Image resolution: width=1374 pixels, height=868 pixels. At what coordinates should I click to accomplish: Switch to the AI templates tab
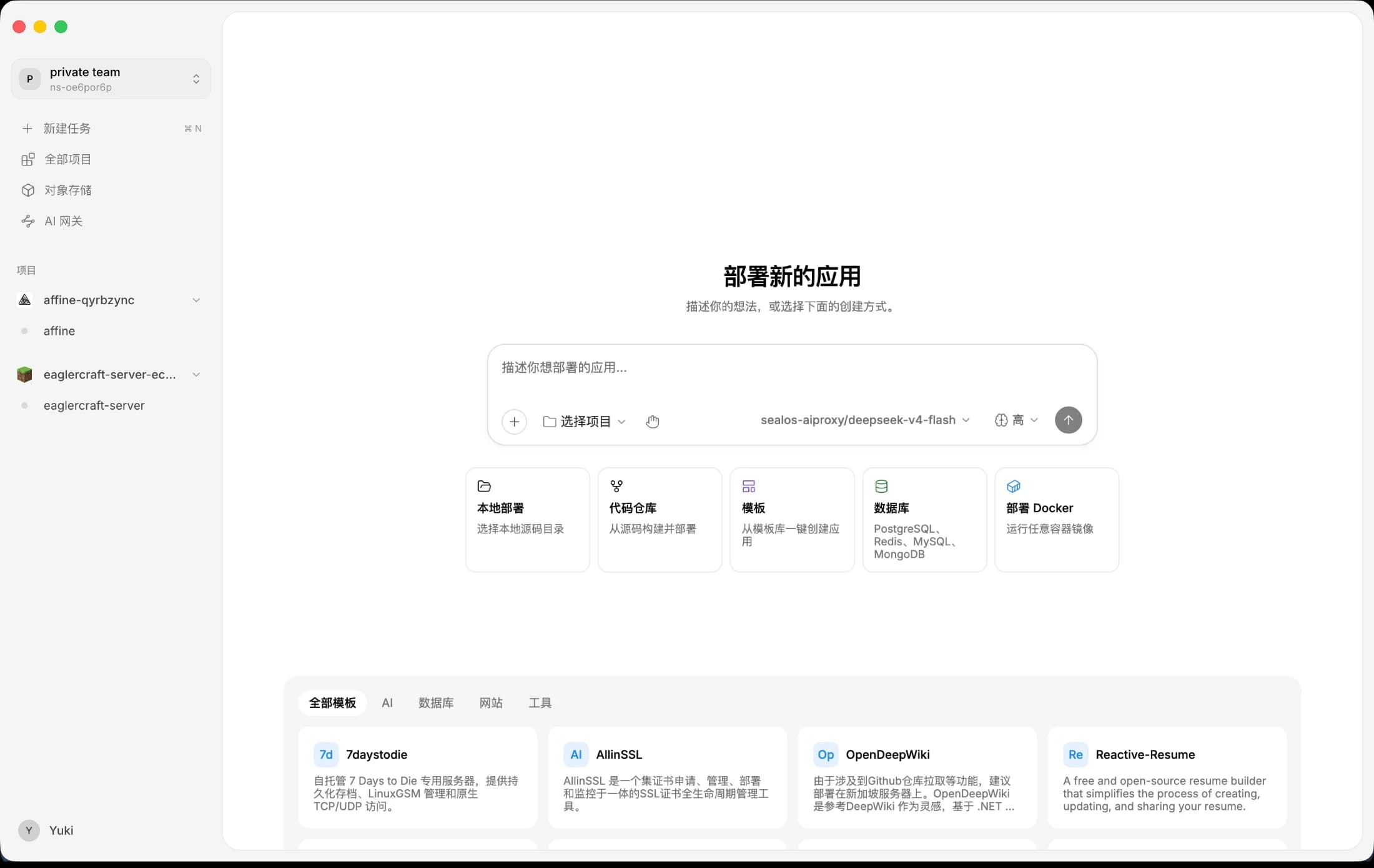pos(387,703)
